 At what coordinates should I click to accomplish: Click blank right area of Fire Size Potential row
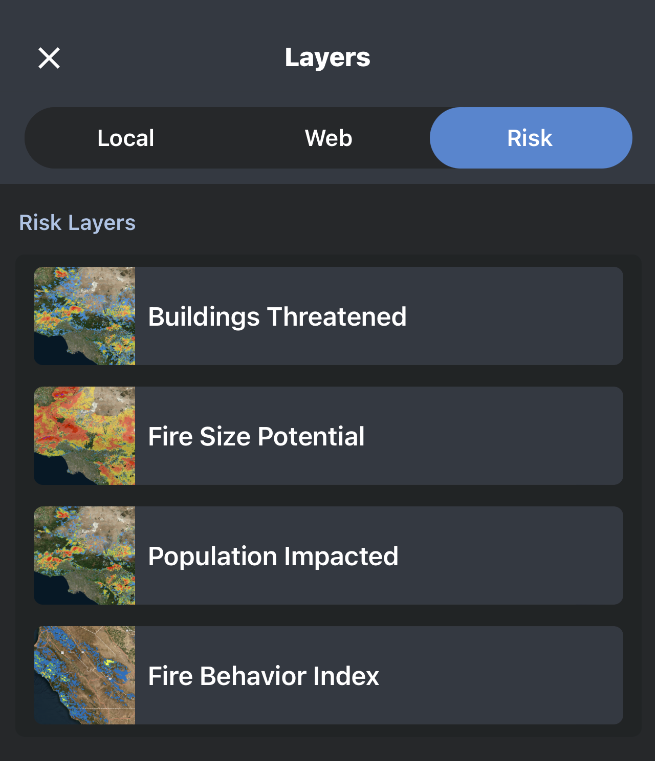540,436
